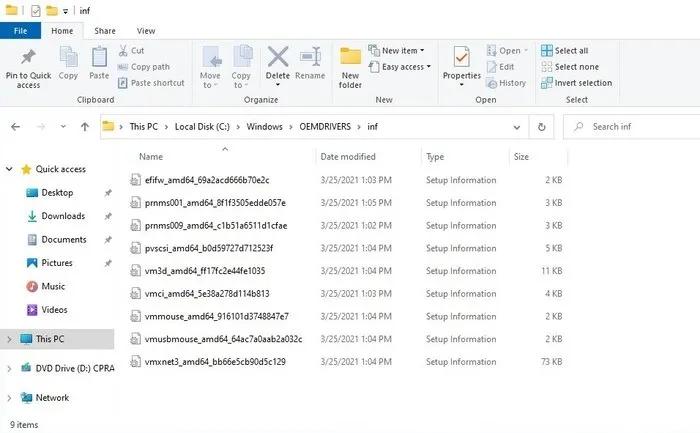Click the quick access toolbar properties checkmark icon
The width and height of the screenshot is (700, 433).
[x=36, y=11]
